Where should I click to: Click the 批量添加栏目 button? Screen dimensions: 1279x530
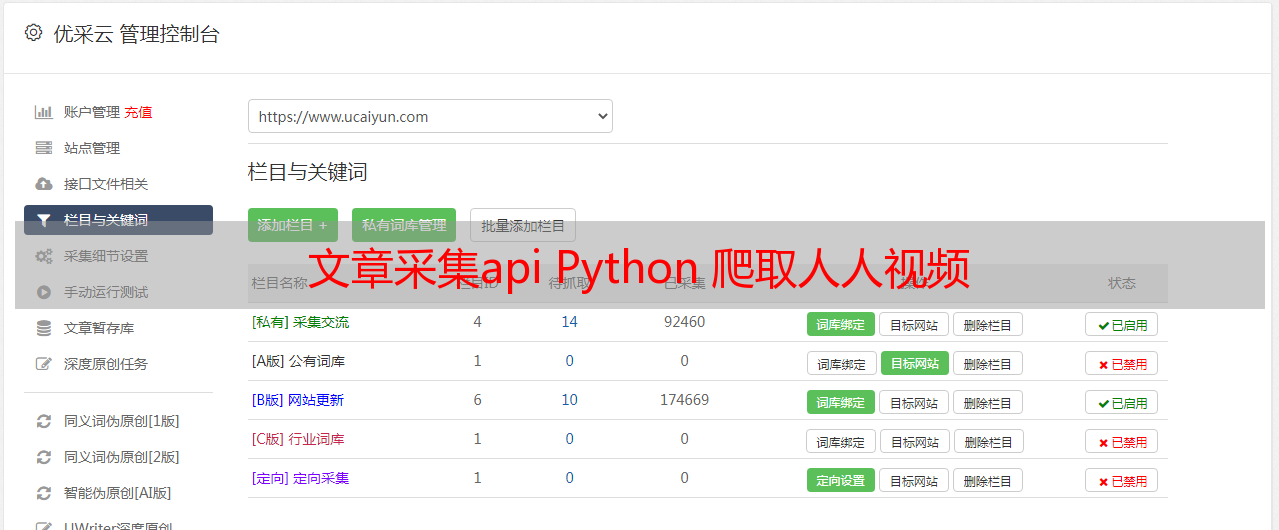523,225
